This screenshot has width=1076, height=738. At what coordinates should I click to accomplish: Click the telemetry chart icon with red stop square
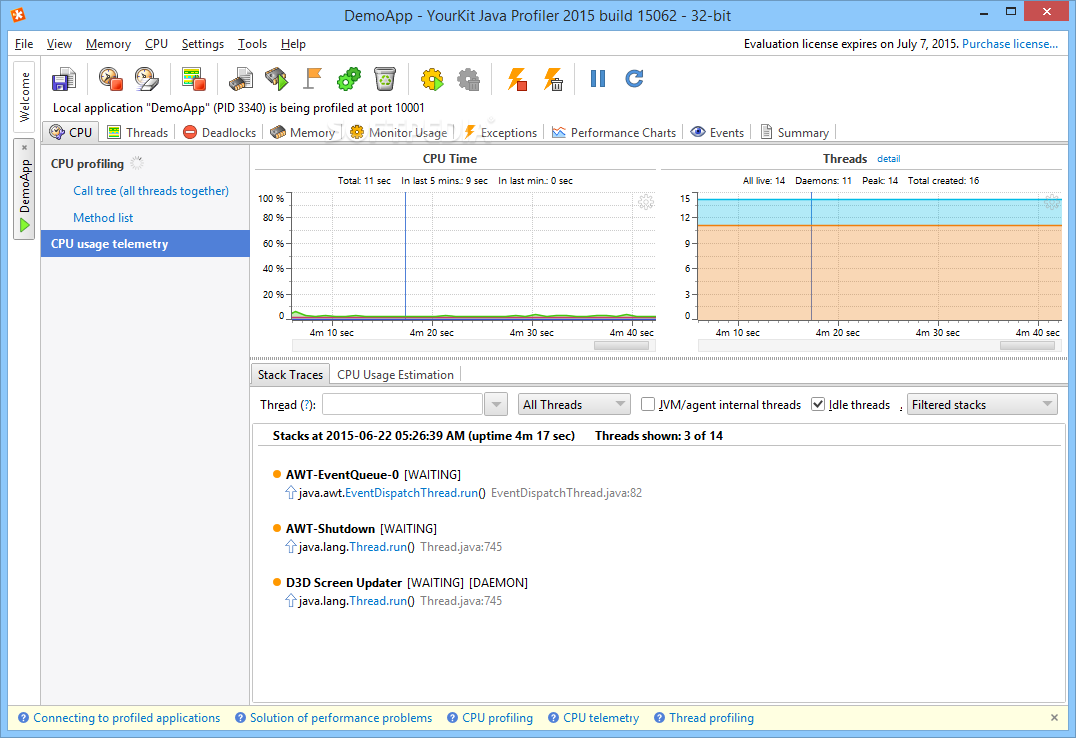pyautogui.click(x=194, y=79)
